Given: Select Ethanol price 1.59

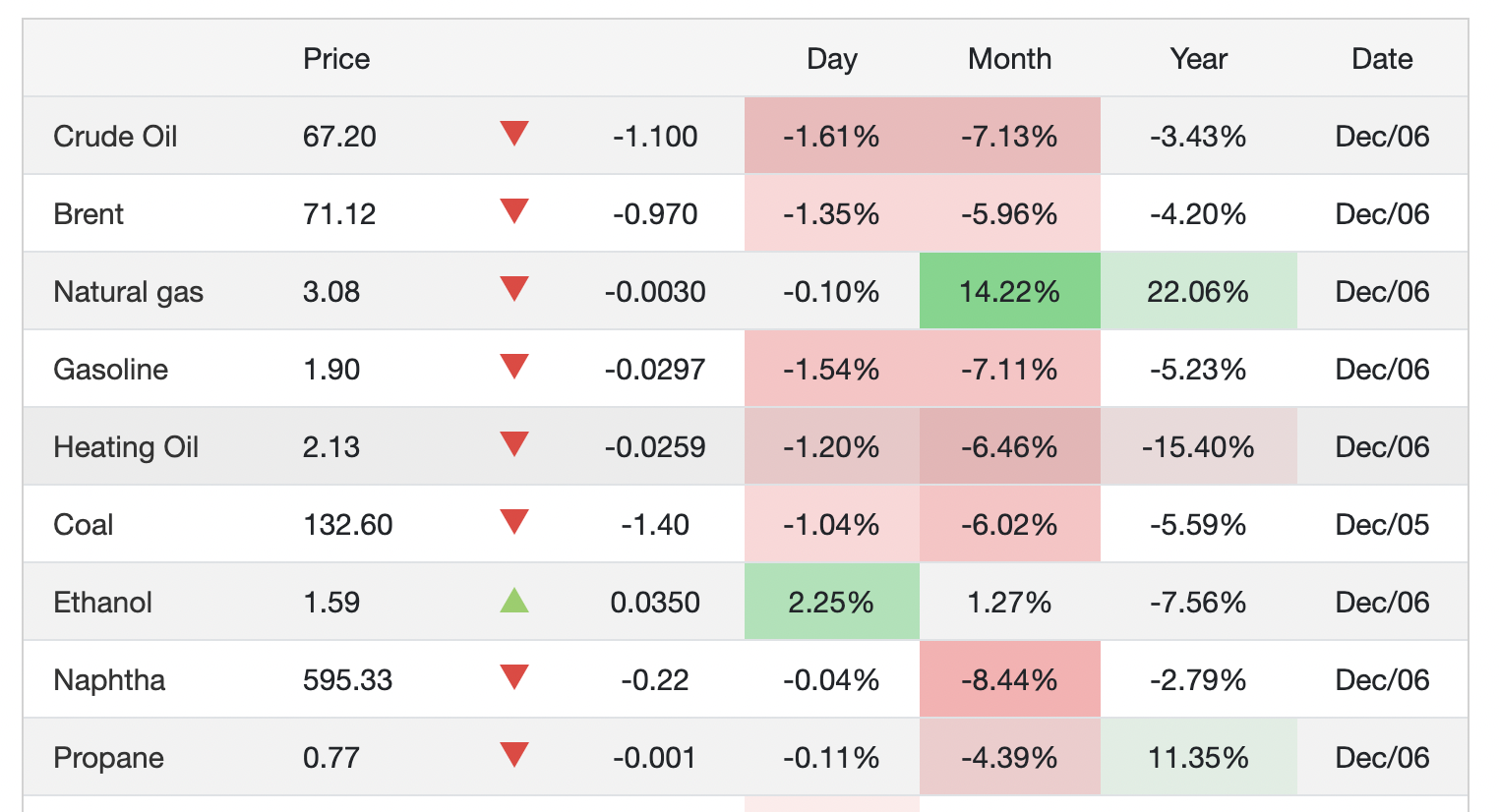Looking at the screenshot, I should pos(331,603).
